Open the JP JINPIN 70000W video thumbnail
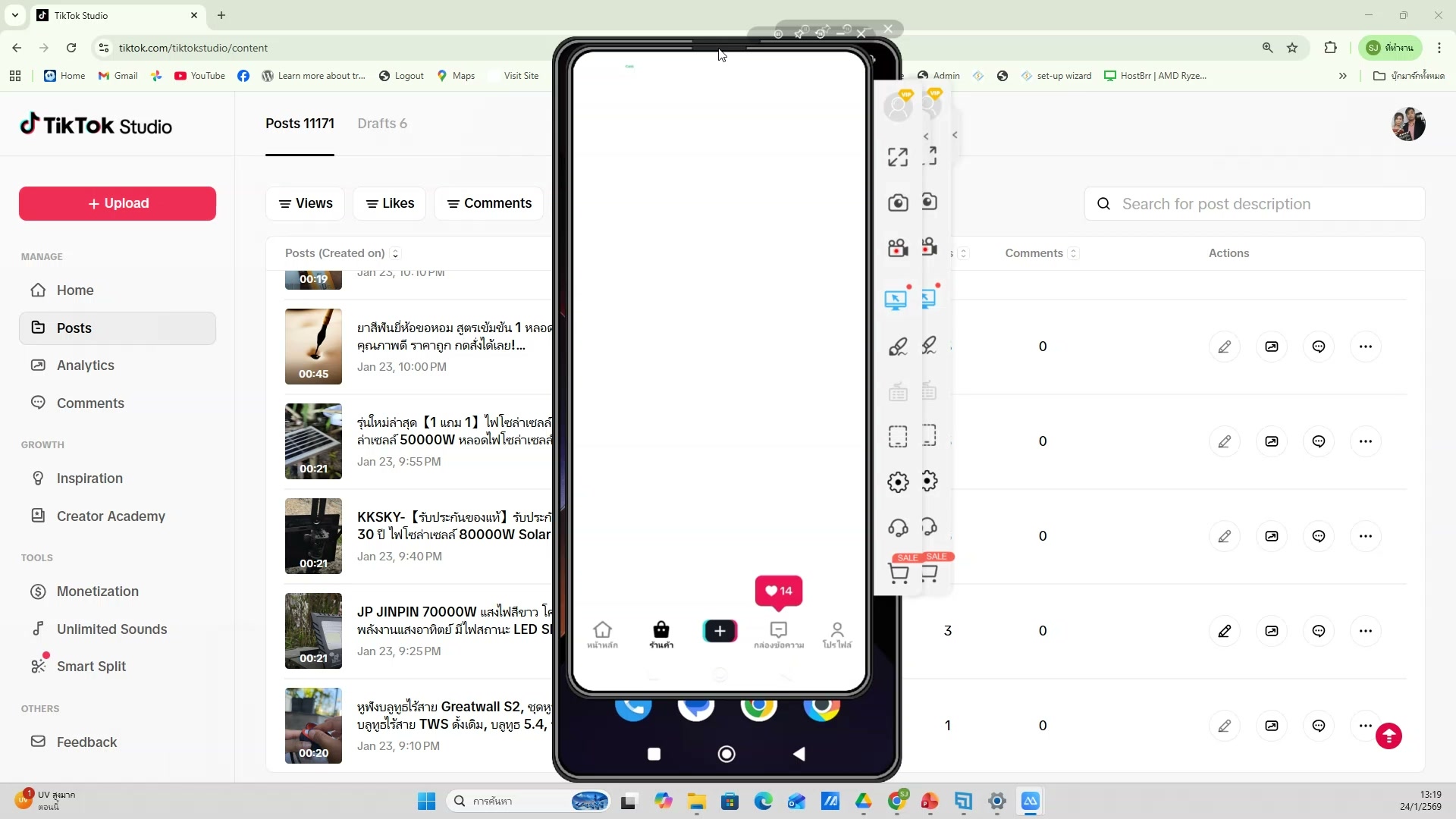Viewport: 1456px width, 819px height. (313, 631)
